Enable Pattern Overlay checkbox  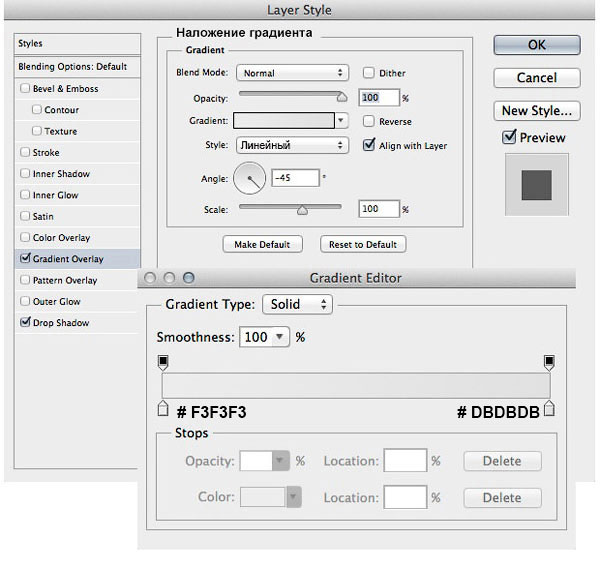pos(25,280)
